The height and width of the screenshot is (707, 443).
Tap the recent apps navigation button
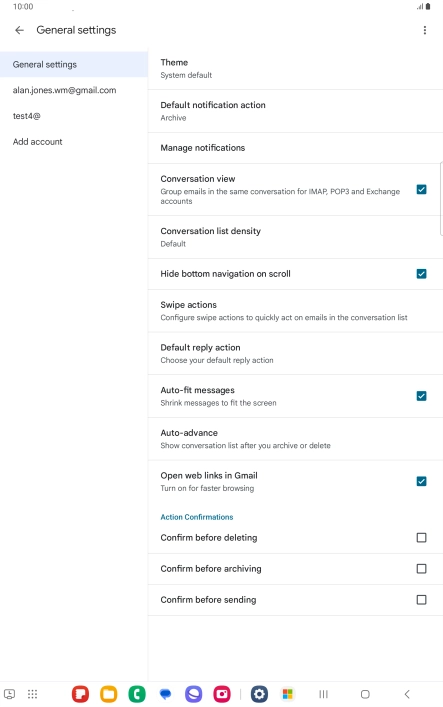pos(323,694)
